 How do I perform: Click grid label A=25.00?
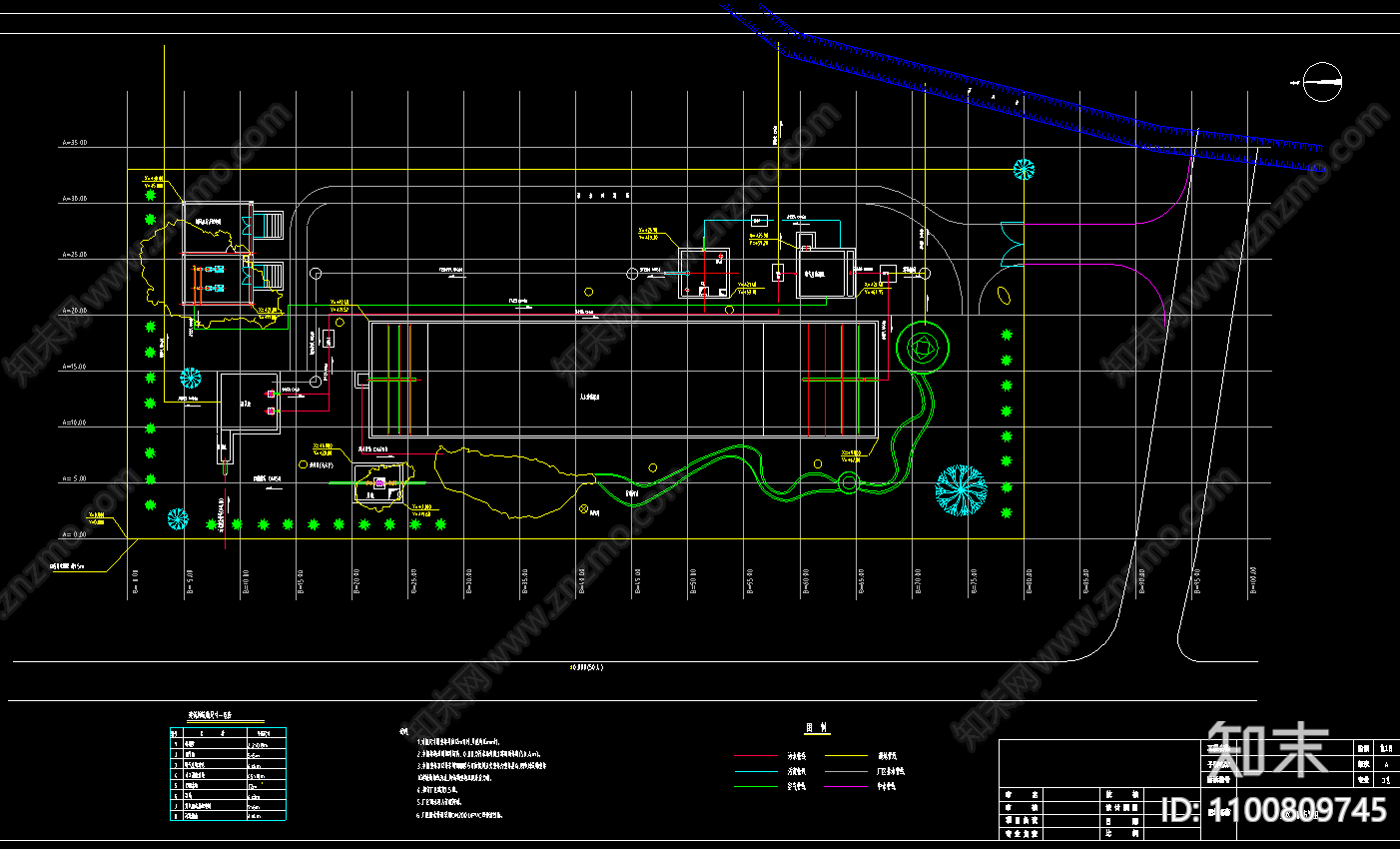(x=75, y=255)
